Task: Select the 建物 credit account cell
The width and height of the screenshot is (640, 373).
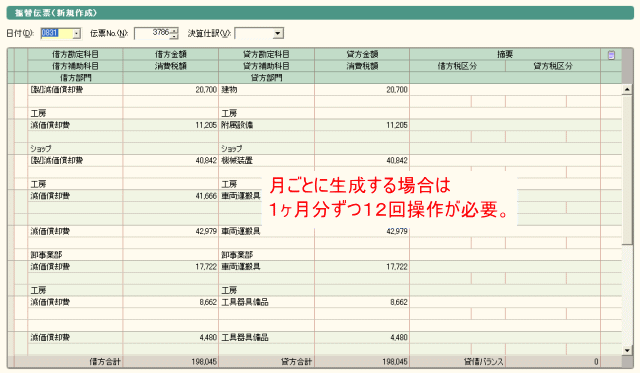Action: [266, 90]
